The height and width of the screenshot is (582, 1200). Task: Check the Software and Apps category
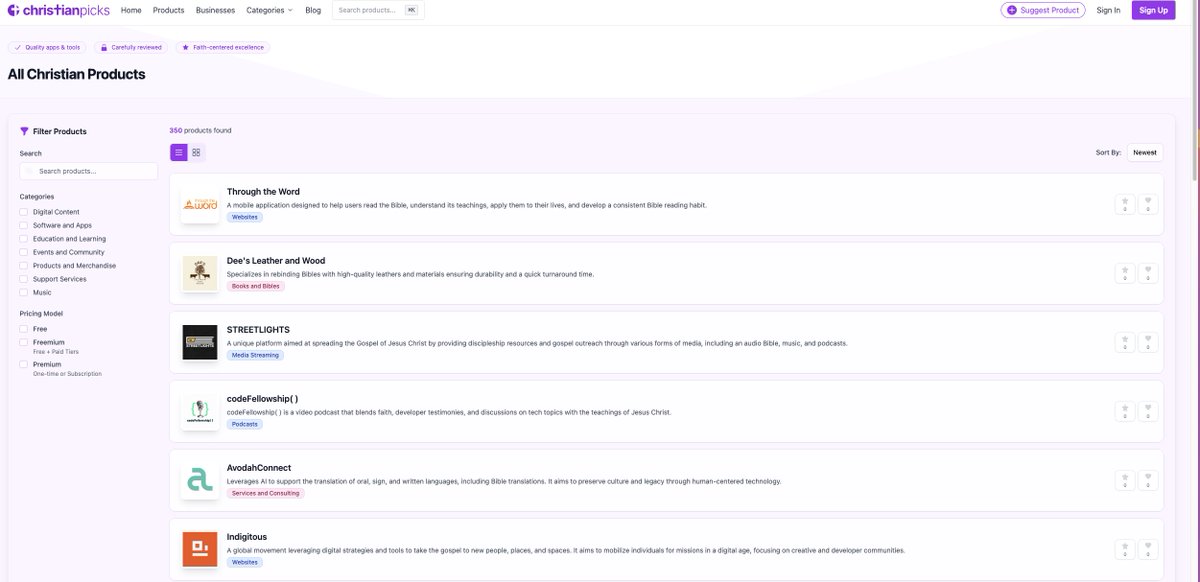pyautogui.click(x=24, y=225)
